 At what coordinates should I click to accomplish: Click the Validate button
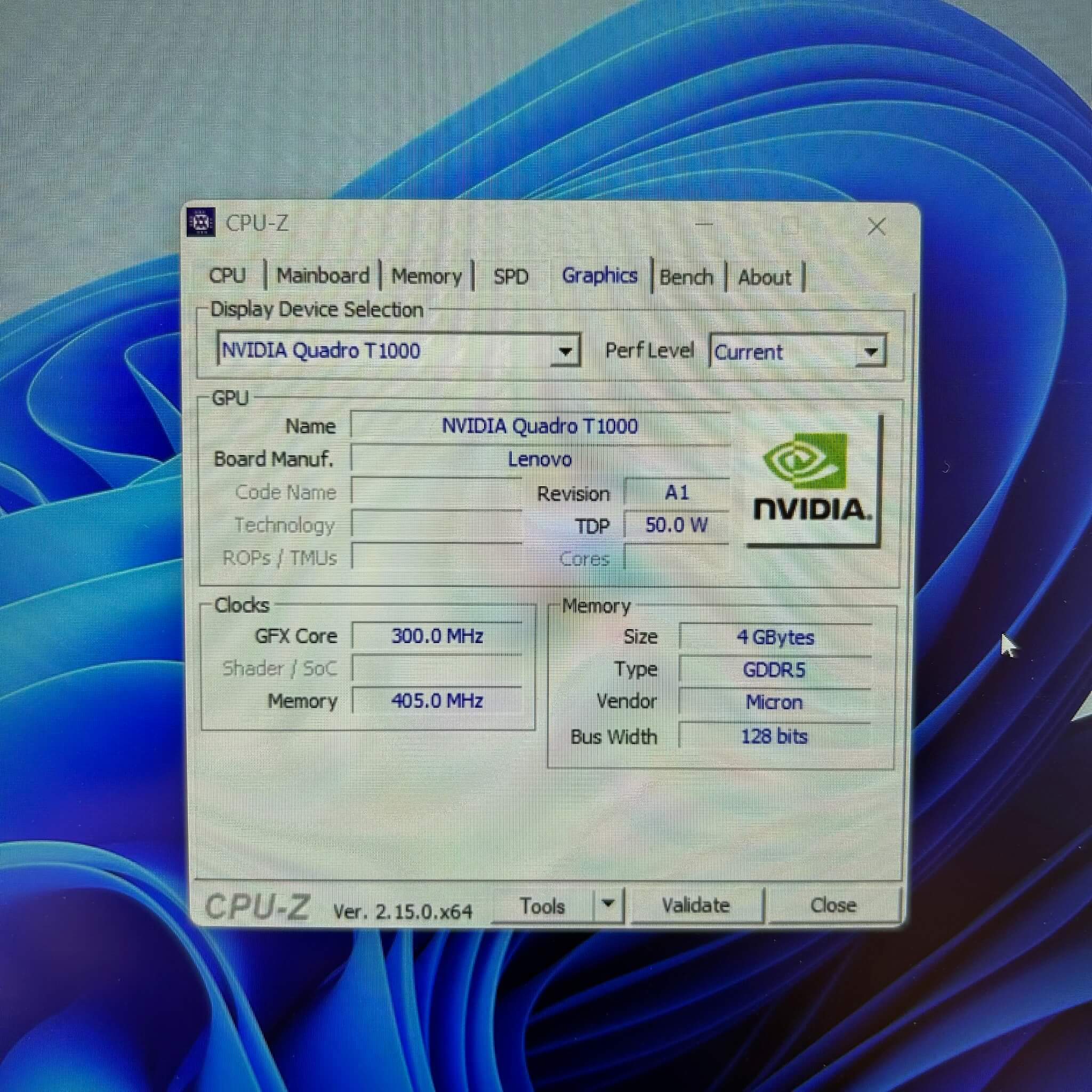(696, 905)
